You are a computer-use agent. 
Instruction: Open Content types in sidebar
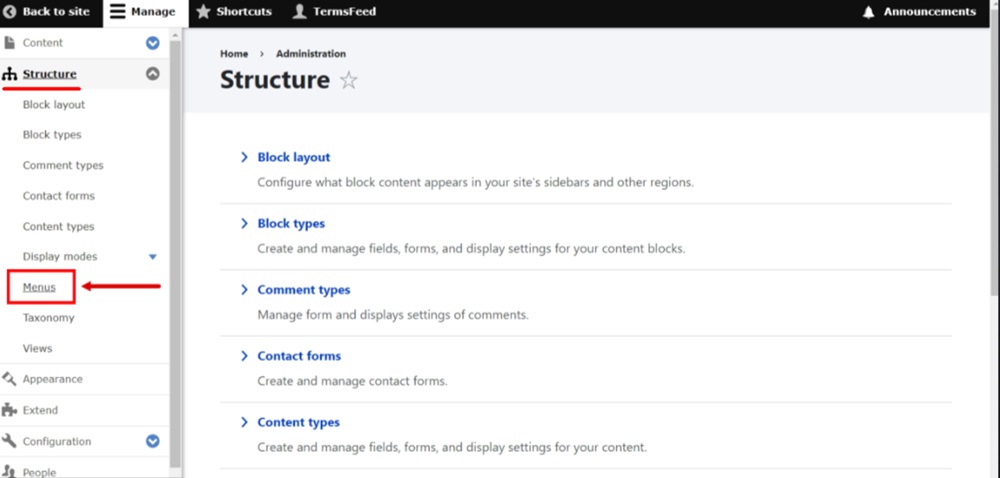58,227
